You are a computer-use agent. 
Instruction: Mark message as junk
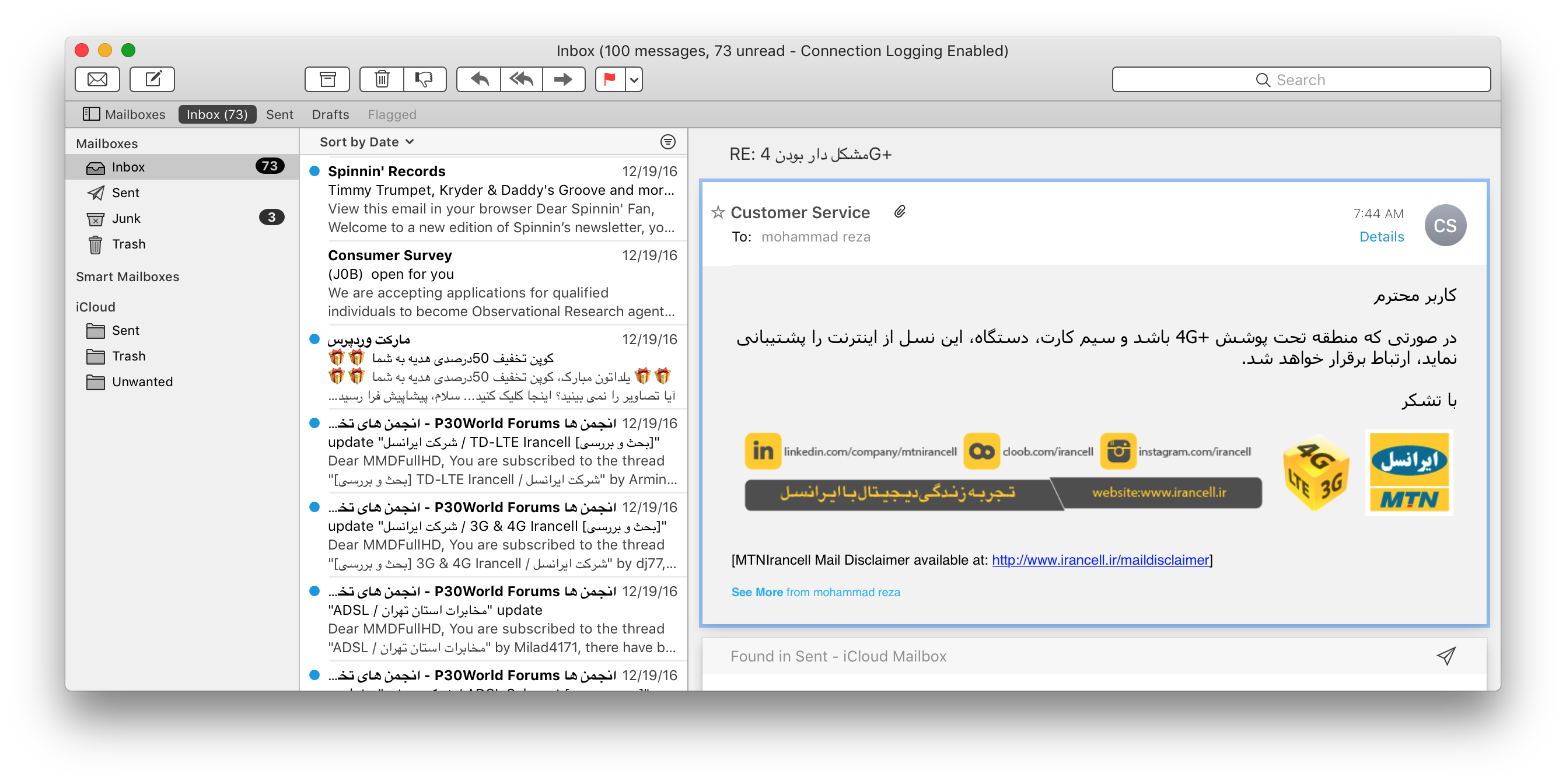tap(424, 79)
